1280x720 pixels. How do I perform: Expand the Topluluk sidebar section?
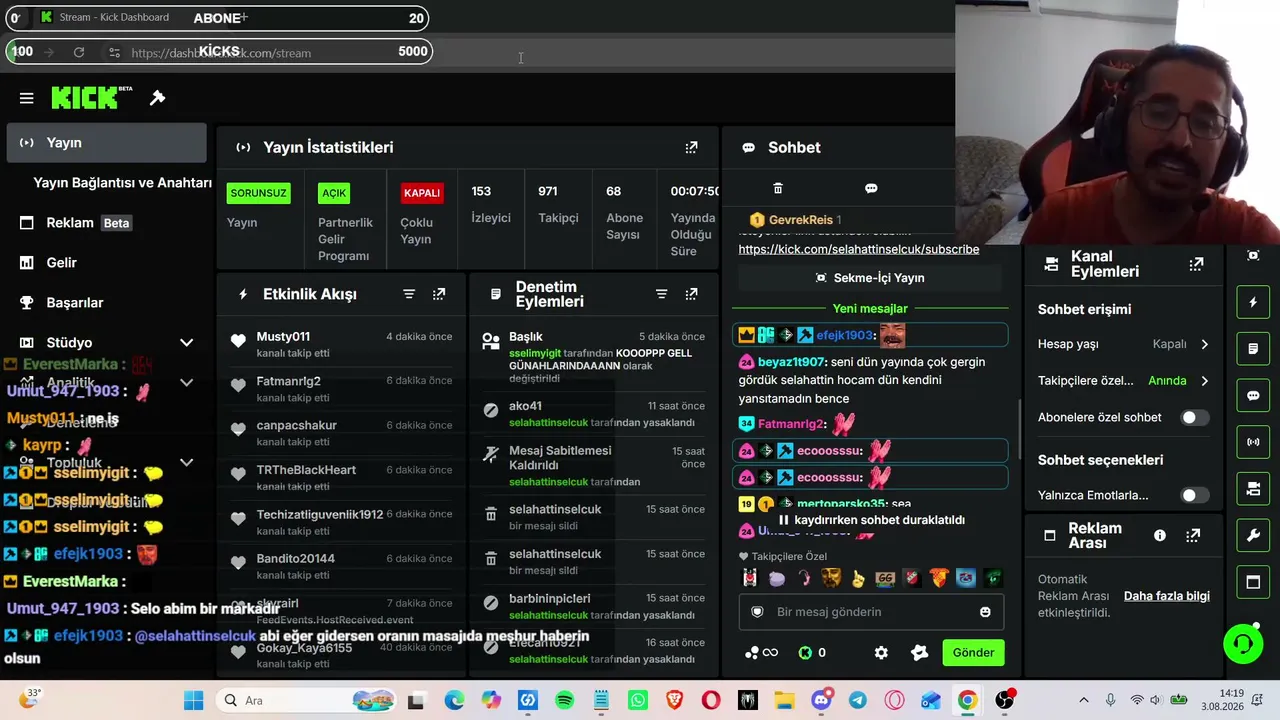click(186, 462)
